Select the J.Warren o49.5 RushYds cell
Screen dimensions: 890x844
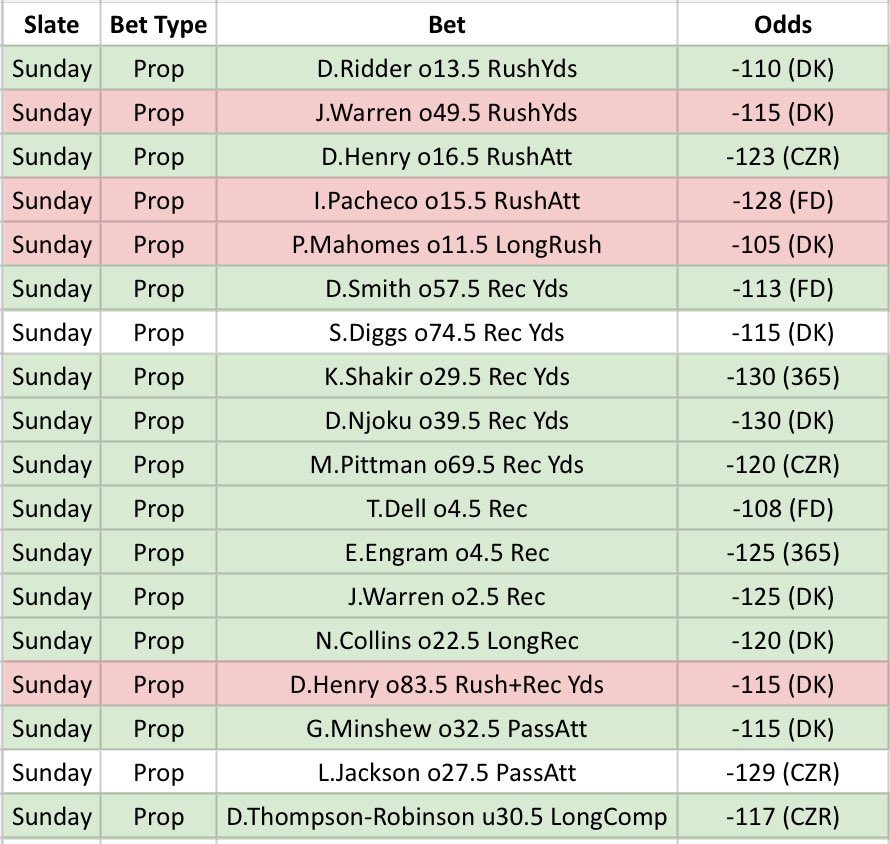point(447,112)
